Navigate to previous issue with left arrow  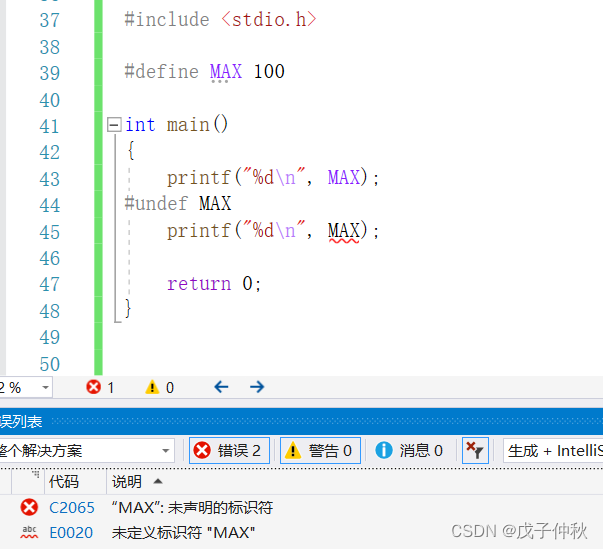[222, 387]
